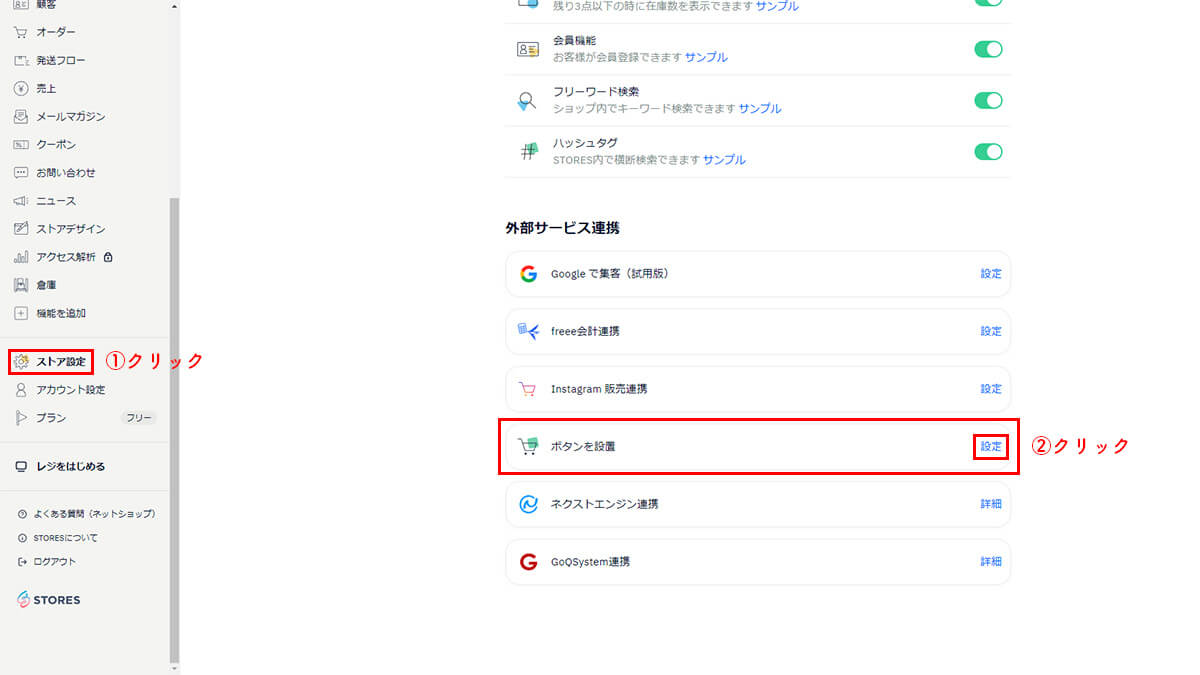Click the lock icon next to アクセス解析

point(108,257)
